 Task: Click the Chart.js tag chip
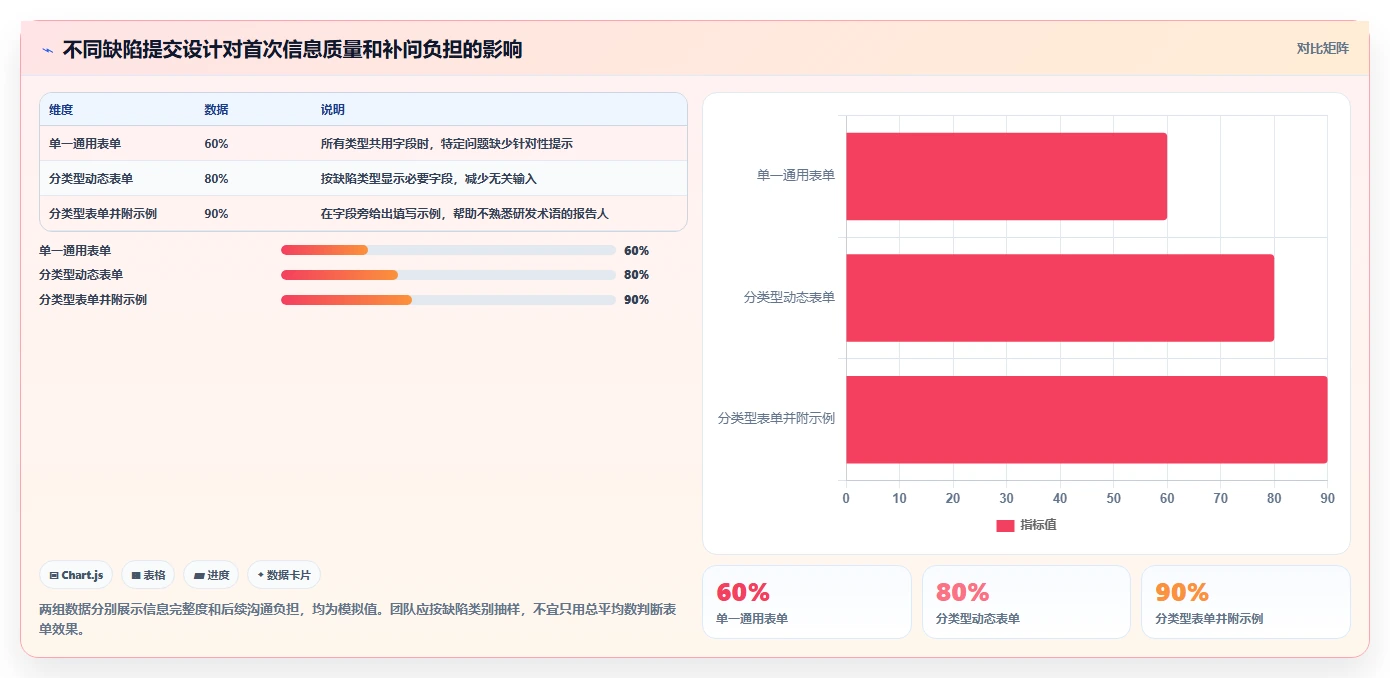click(x=76, y=575)
